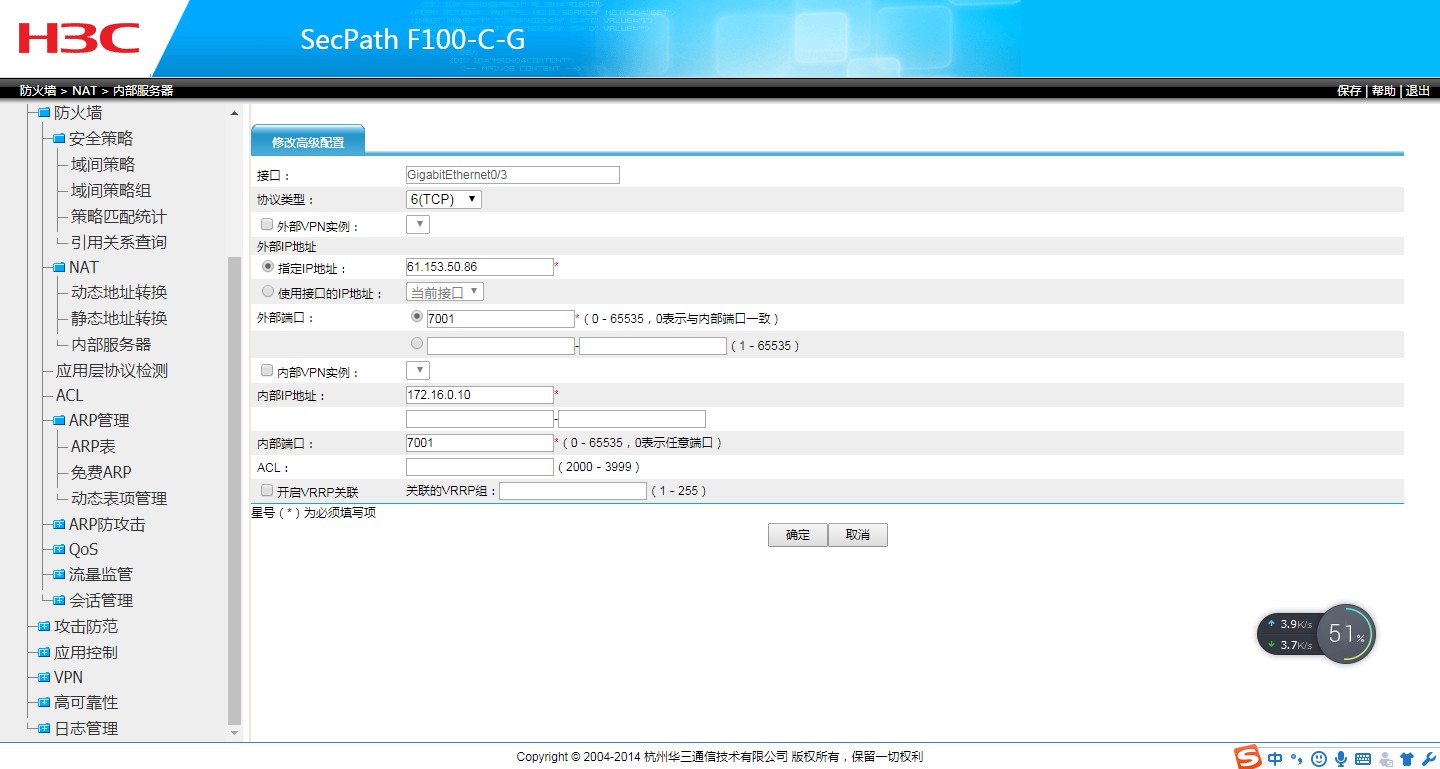Open the 当前接口 interface dropdown
1440x769 pixels.
point(445,292)
